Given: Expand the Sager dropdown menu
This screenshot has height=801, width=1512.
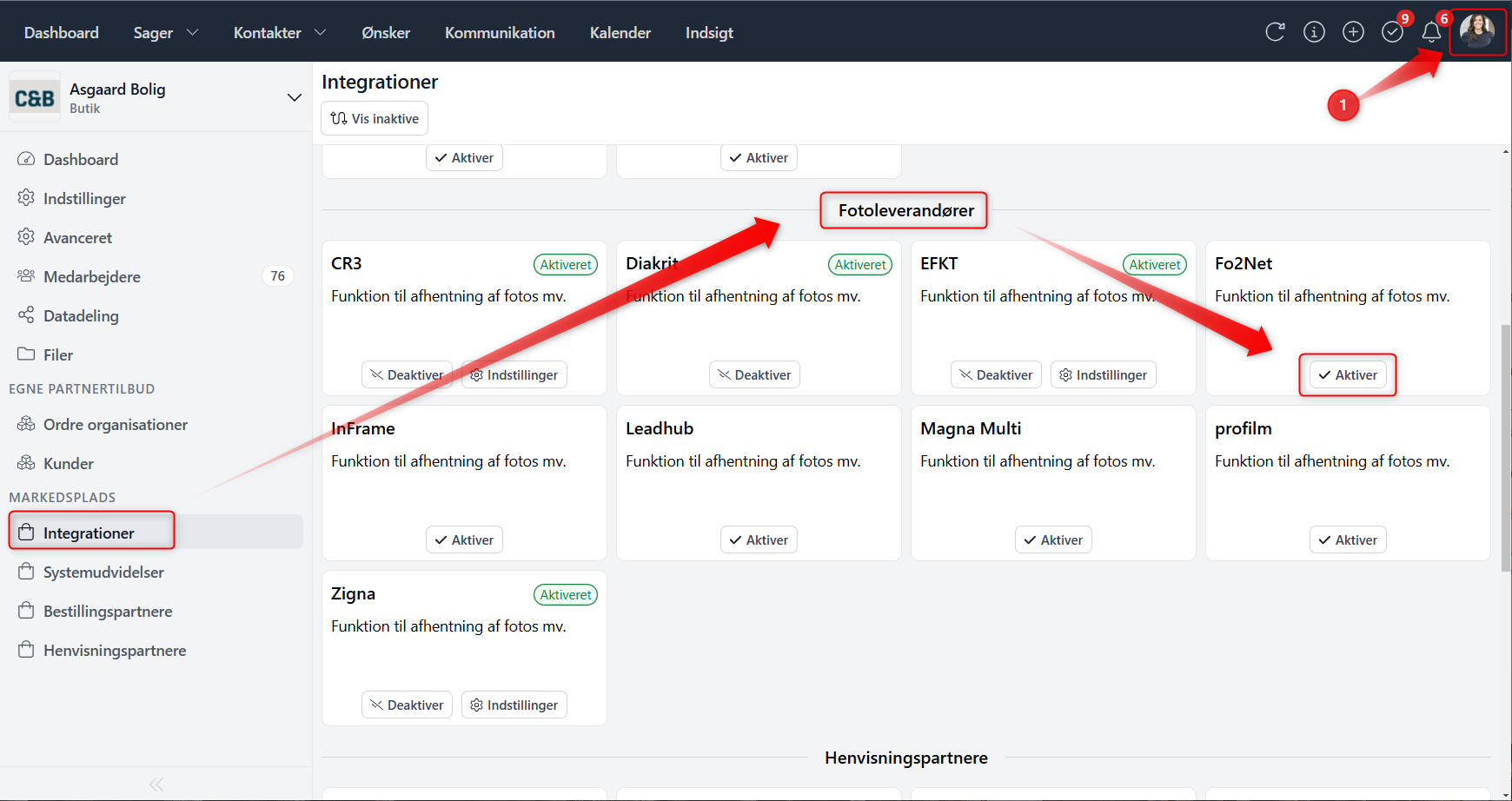Looking at the screenshot, I should click(x=165, y=32).
